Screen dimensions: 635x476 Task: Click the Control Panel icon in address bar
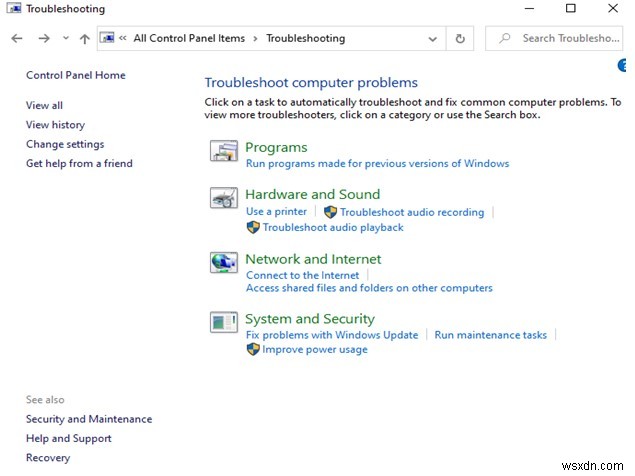[107, 38]
